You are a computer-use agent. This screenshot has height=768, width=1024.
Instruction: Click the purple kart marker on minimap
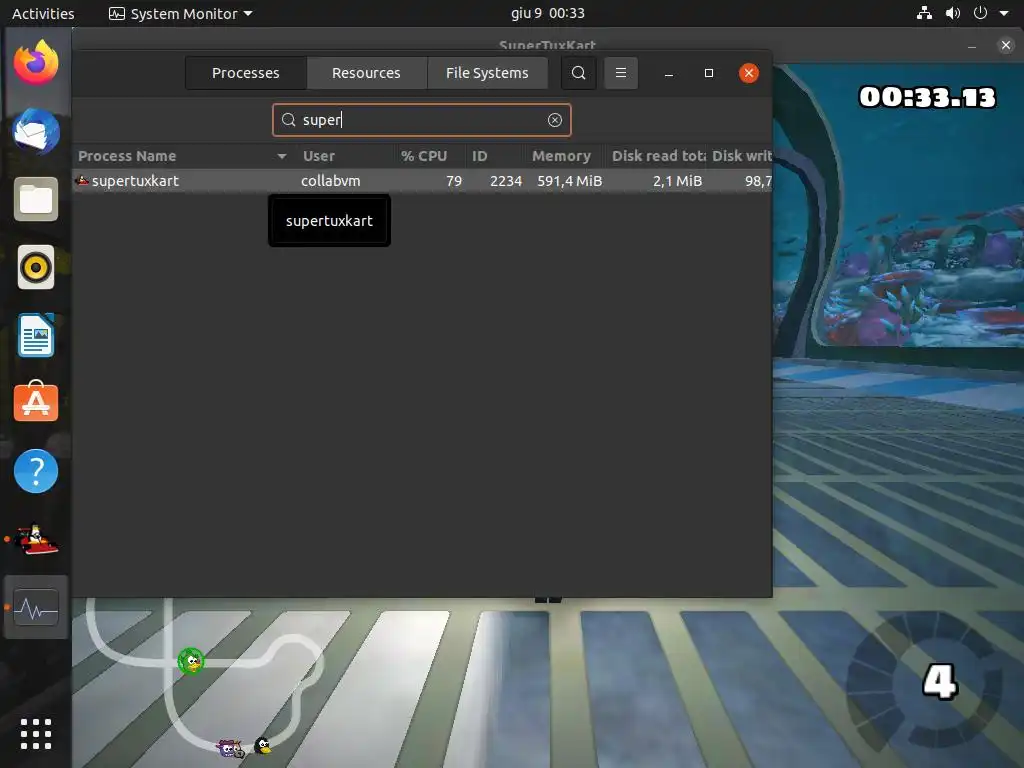pos(230,748)
